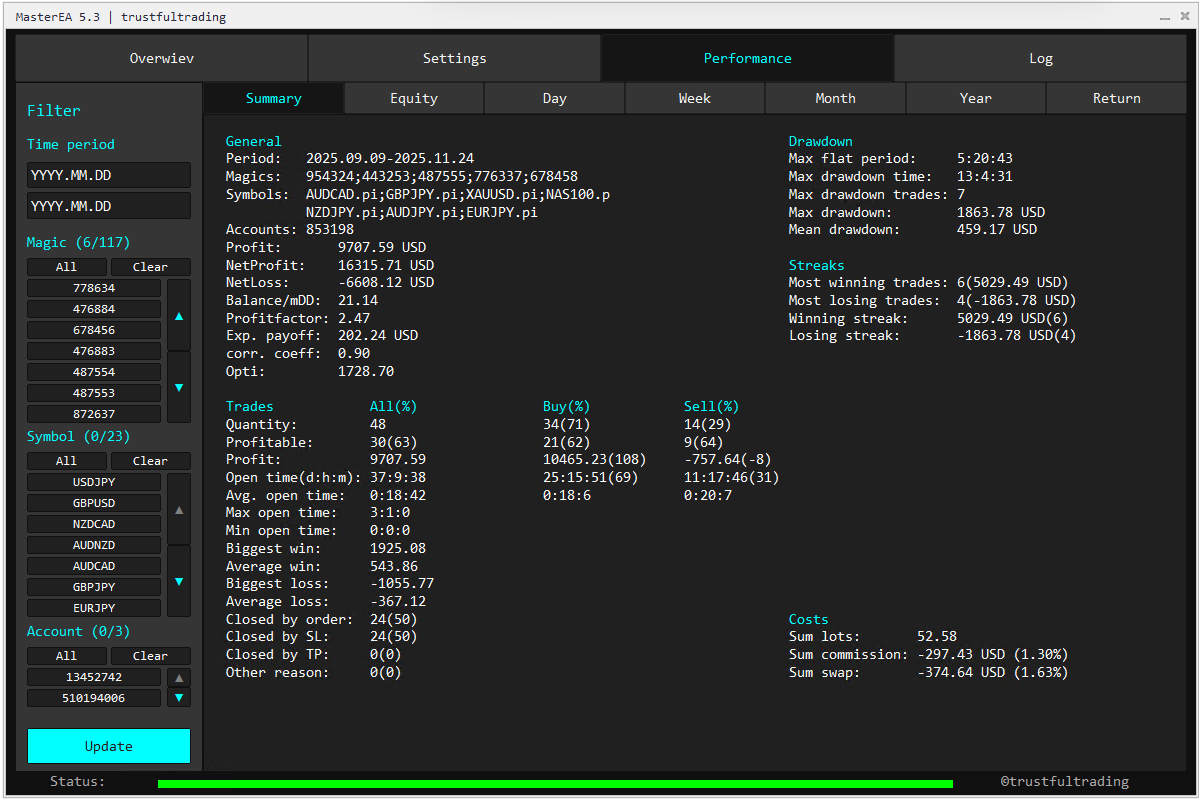Screen dimensions: 1199x799
Task: Click the green status progress bar
Action: pos(555,783)
